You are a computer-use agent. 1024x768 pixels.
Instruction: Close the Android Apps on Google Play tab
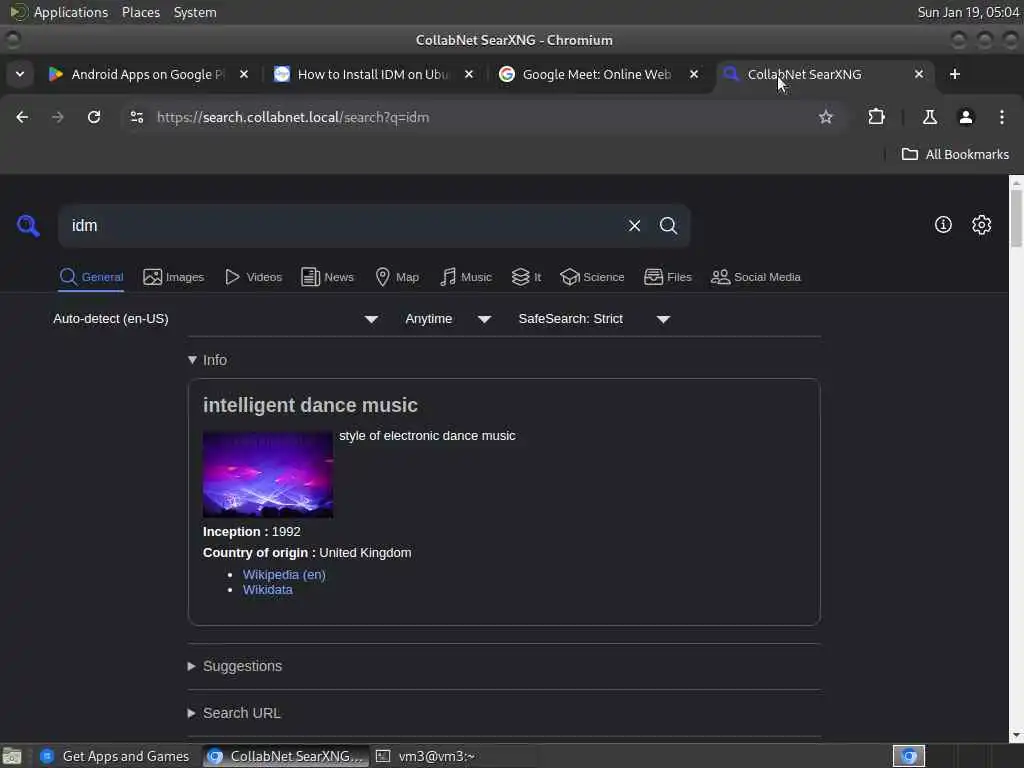pyautogui.click(x=244, y=74)
